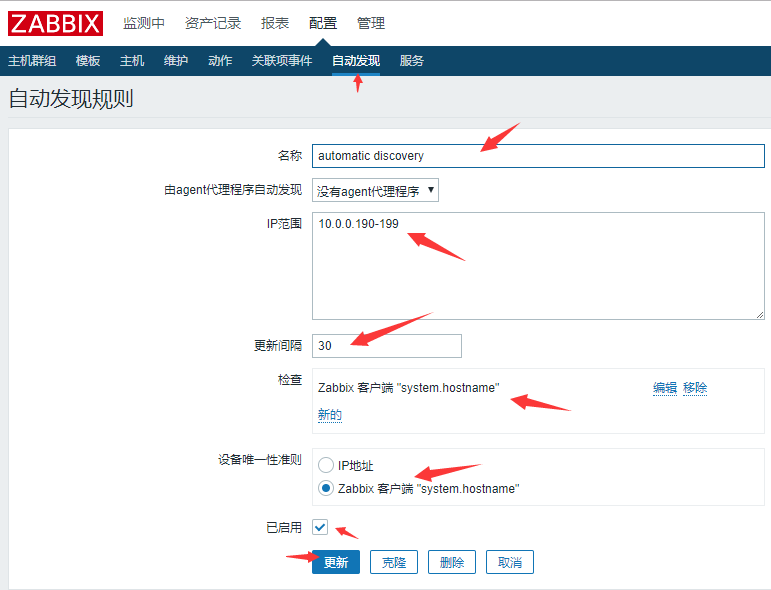The image size is (771, 590).
Task: Focus the 更新间隔 field showing 30
Action: pyautogui.click(x=387, y=346)
